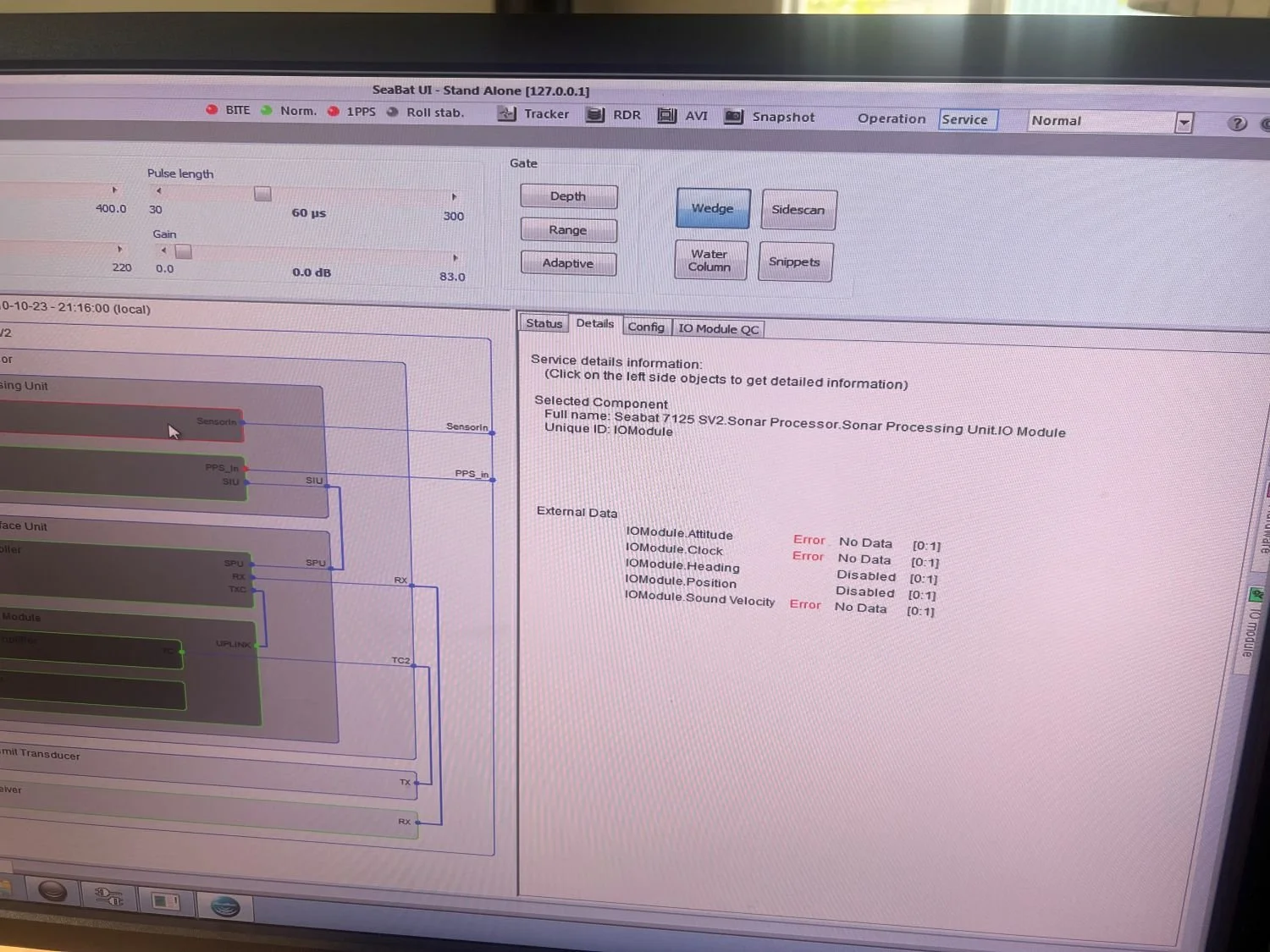Click the Gain slider thumb
This screenshot has height=952, width=1270.
pyautogui.click(x=183, y=251)
